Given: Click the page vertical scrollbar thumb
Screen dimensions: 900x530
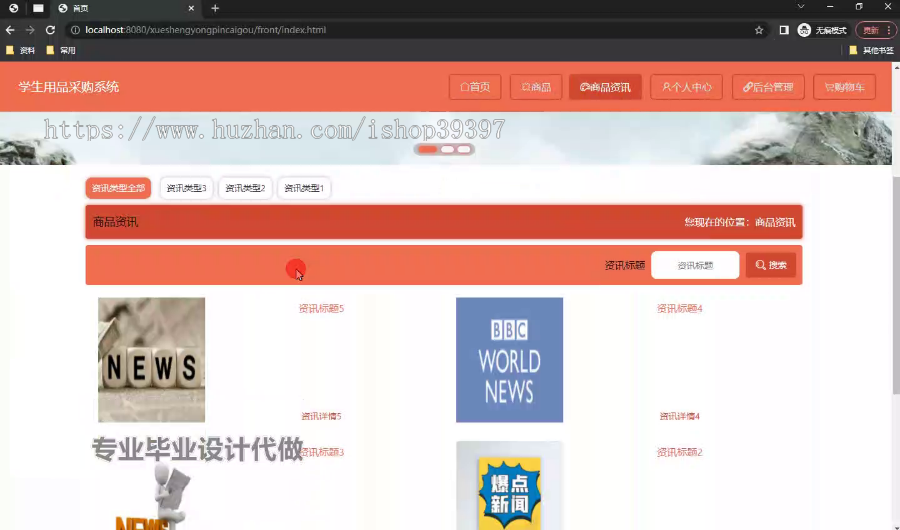Looking at the screenshot, I should pyautogui.click(x=896, y=285).
